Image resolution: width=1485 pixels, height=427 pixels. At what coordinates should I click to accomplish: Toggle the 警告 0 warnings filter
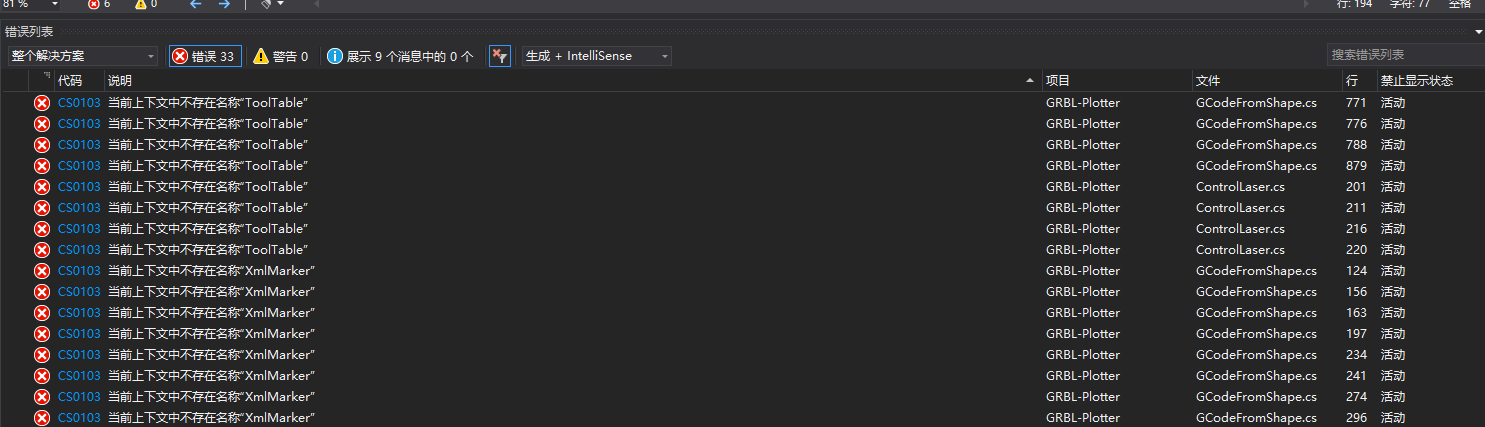coord(280,56)
